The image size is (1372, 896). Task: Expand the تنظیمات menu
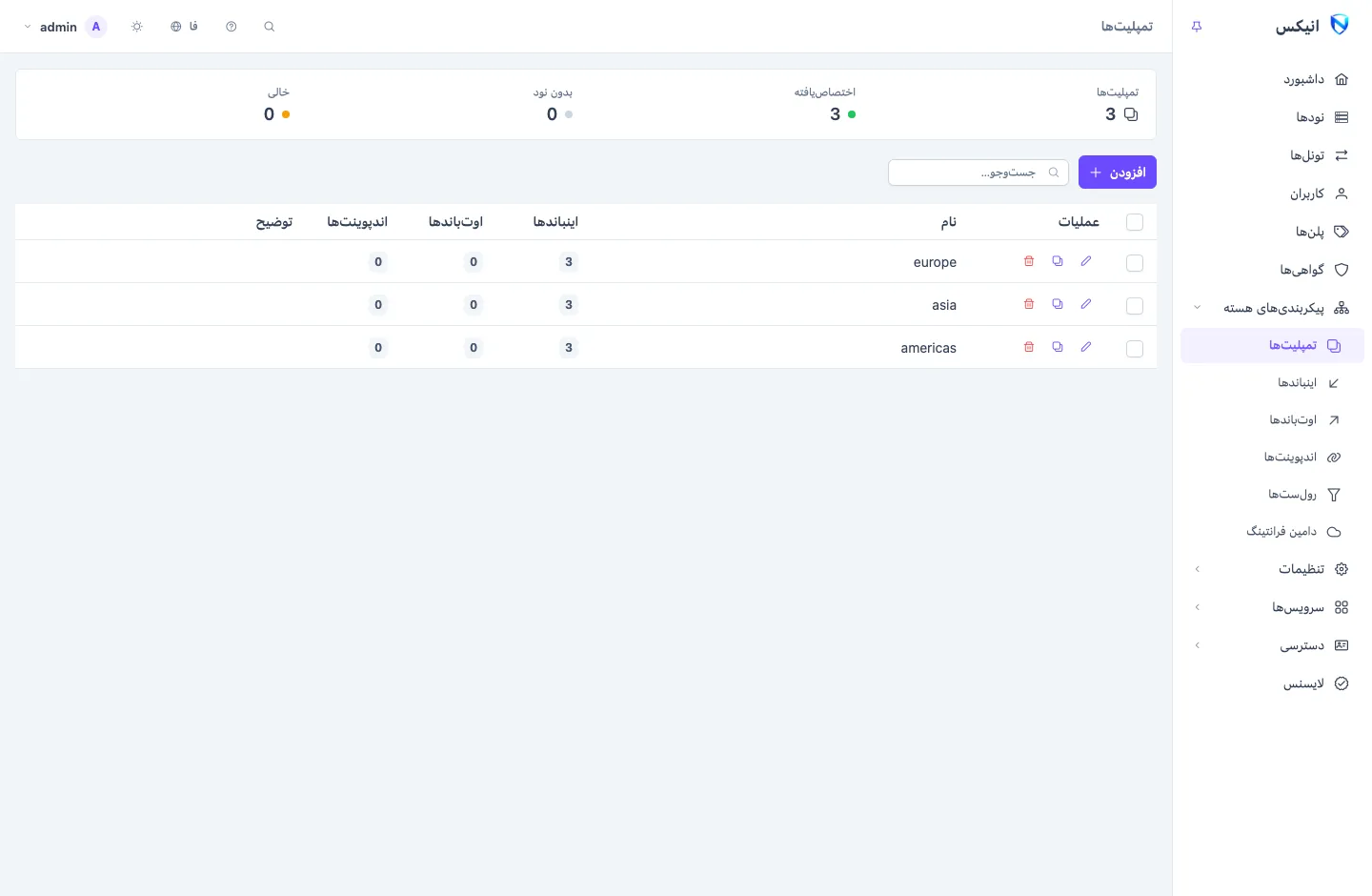click(1272, 569)
